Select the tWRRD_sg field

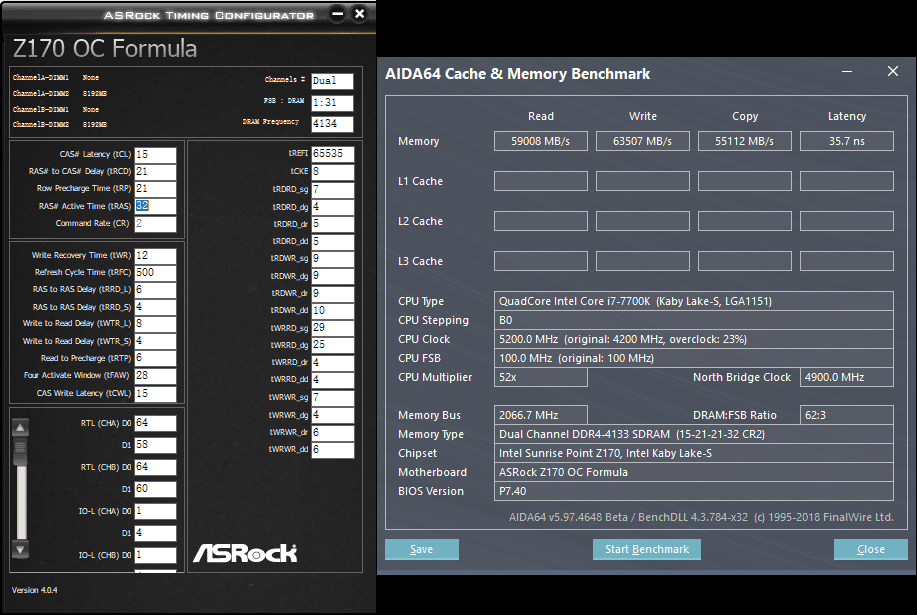[x=332, y=327]
